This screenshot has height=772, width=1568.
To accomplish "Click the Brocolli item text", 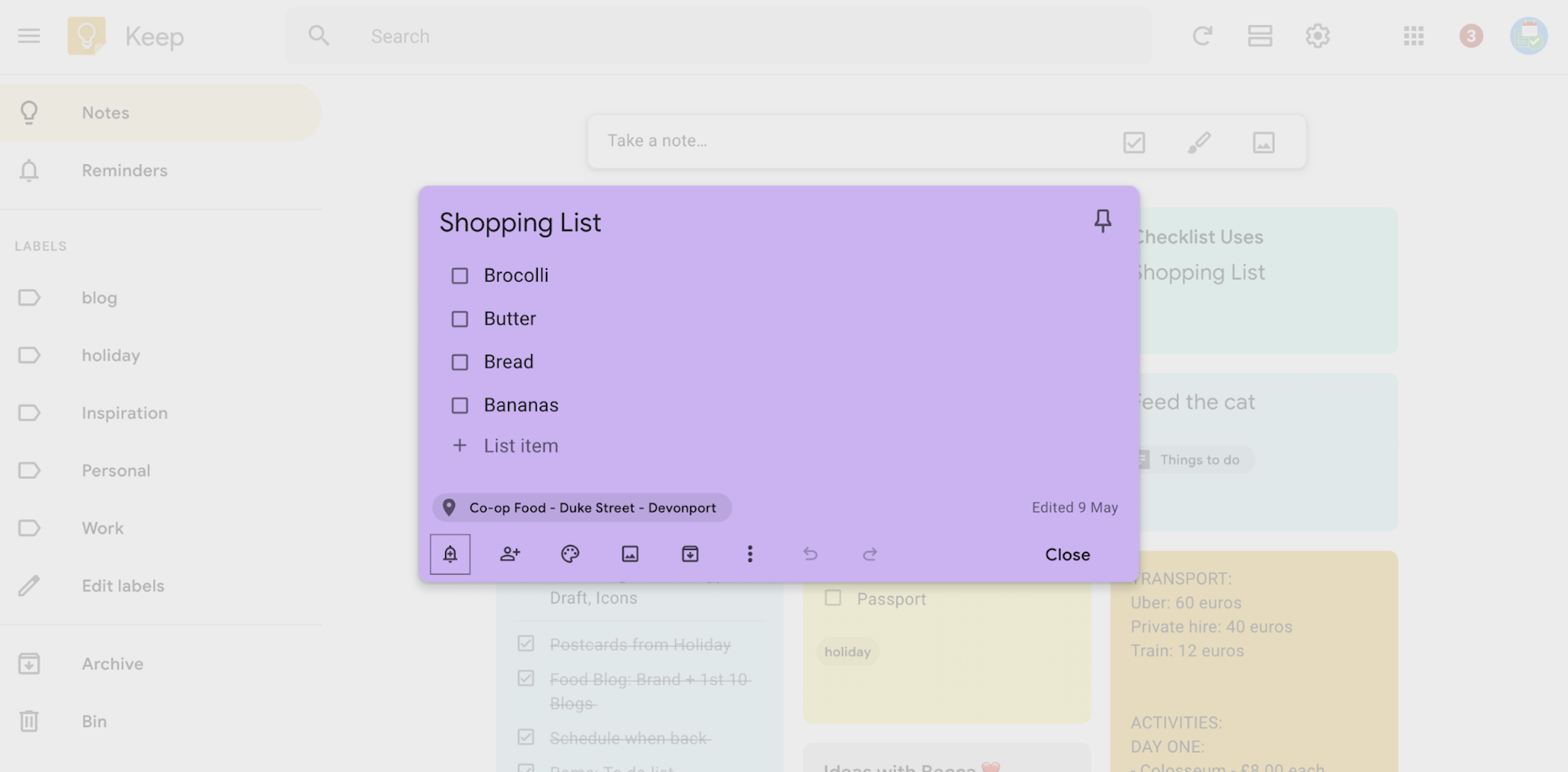I will click(x=516, y=276).
